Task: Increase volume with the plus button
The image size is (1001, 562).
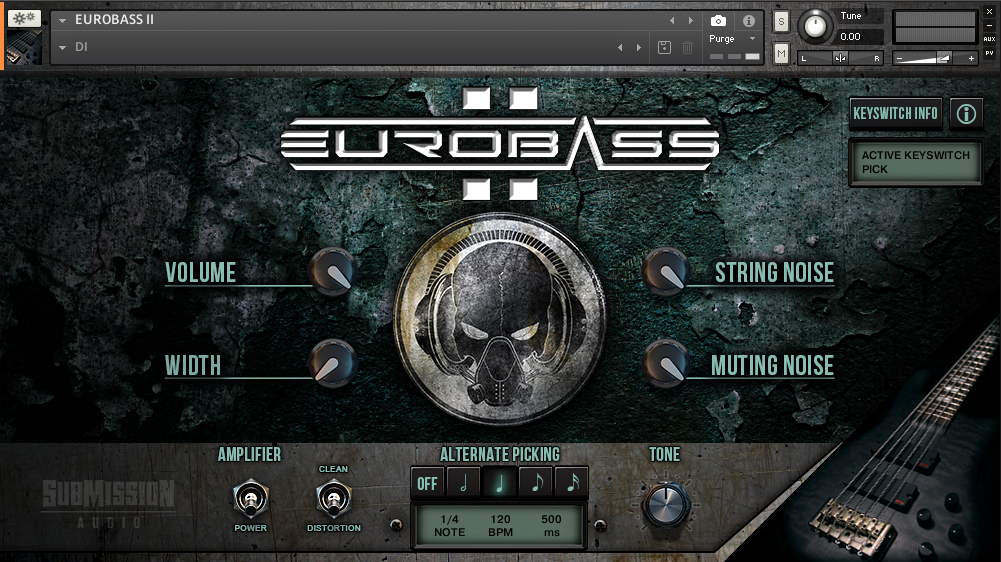Action: pos(972,59)
